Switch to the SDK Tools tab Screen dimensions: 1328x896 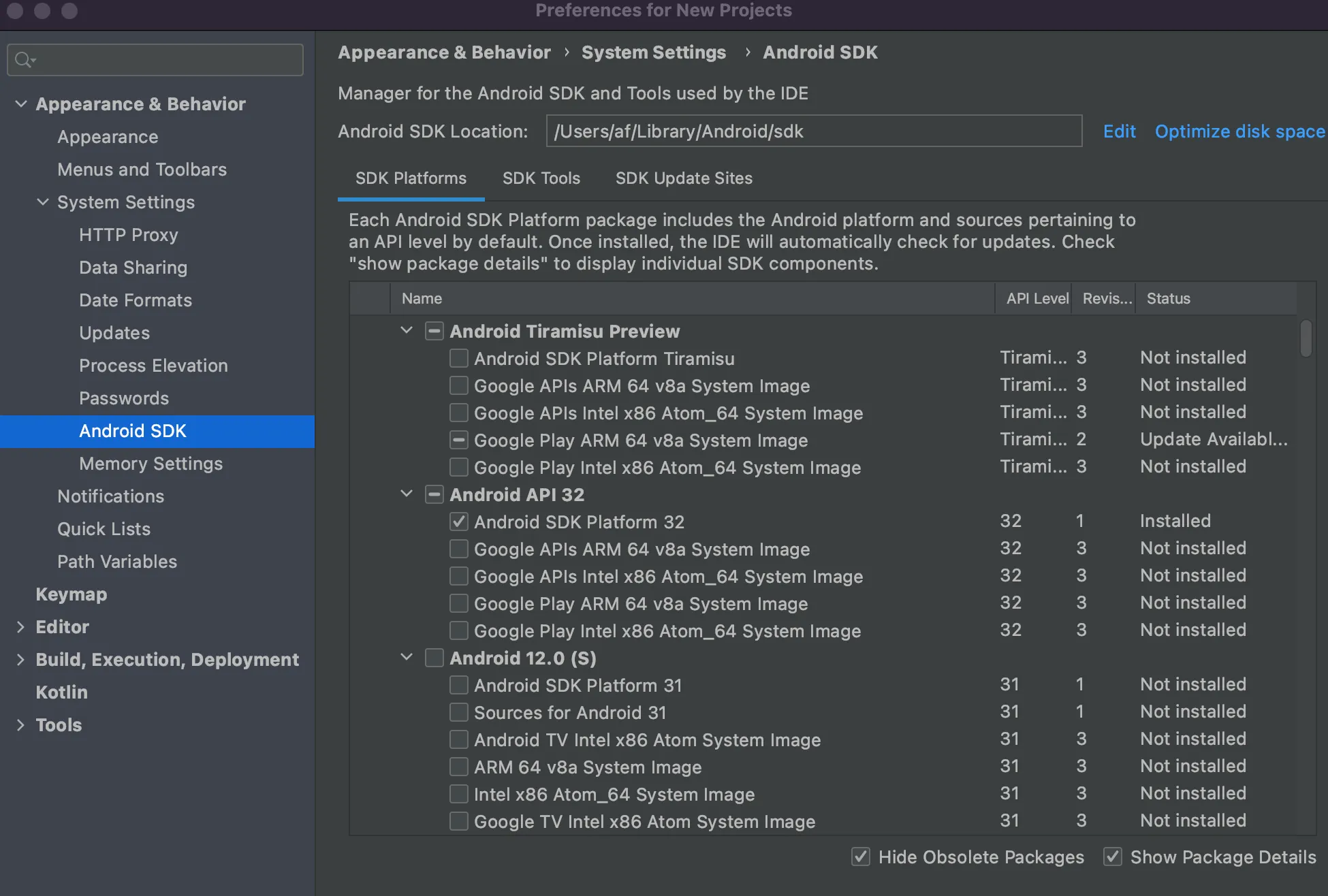[x=541, y=178]
